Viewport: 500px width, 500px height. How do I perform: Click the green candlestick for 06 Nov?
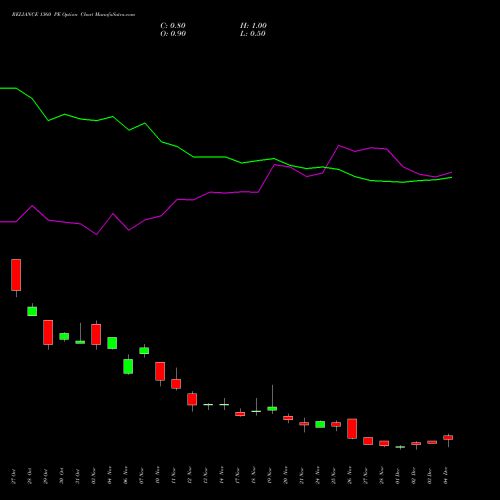click(x=128, y=366)
